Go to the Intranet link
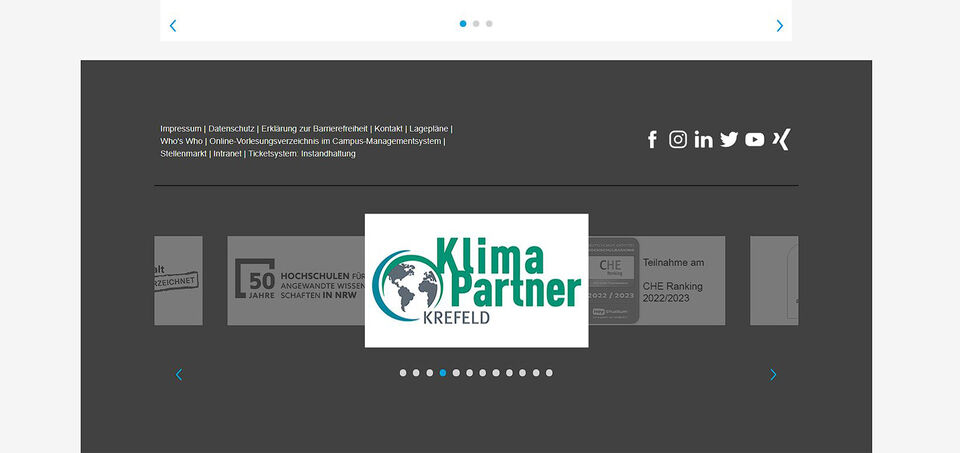Image resolution: width=960 pixels, height=453 pixels. (x=228, y=154)
